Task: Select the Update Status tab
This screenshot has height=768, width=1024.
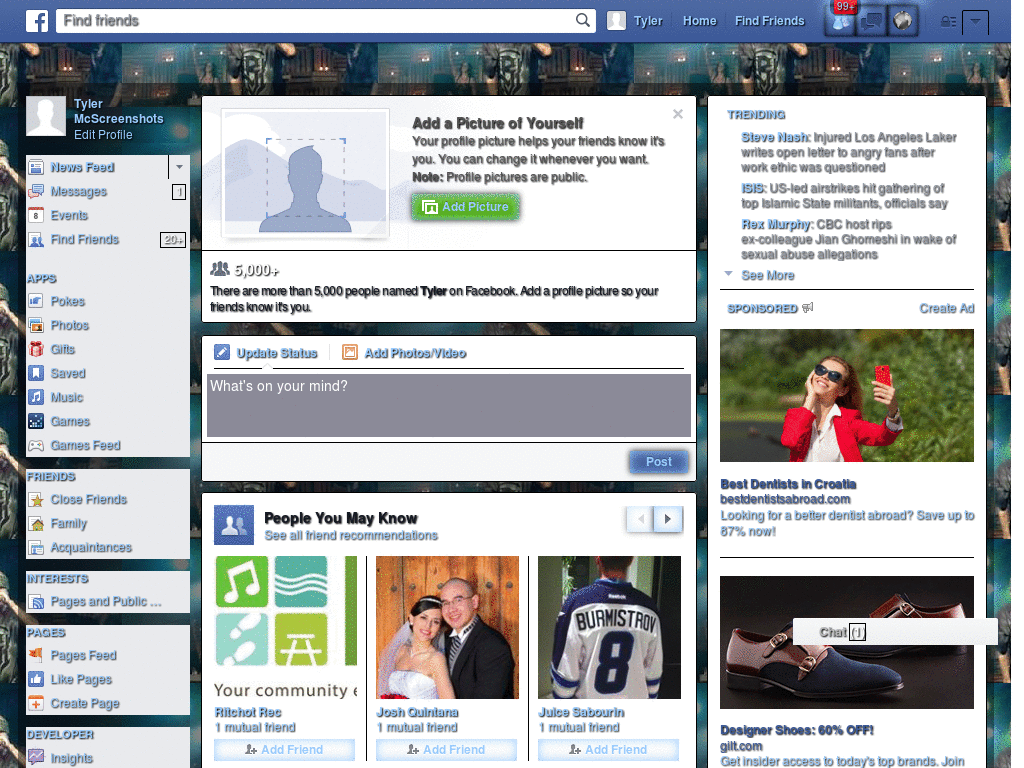Action: [x=266, y=353]
